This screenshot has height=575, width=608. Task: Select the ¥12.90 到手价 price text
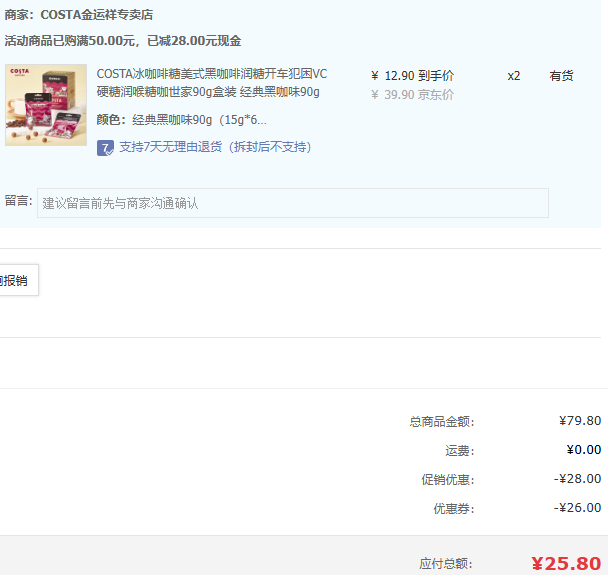pyautogui.click(x=412, y=76)
